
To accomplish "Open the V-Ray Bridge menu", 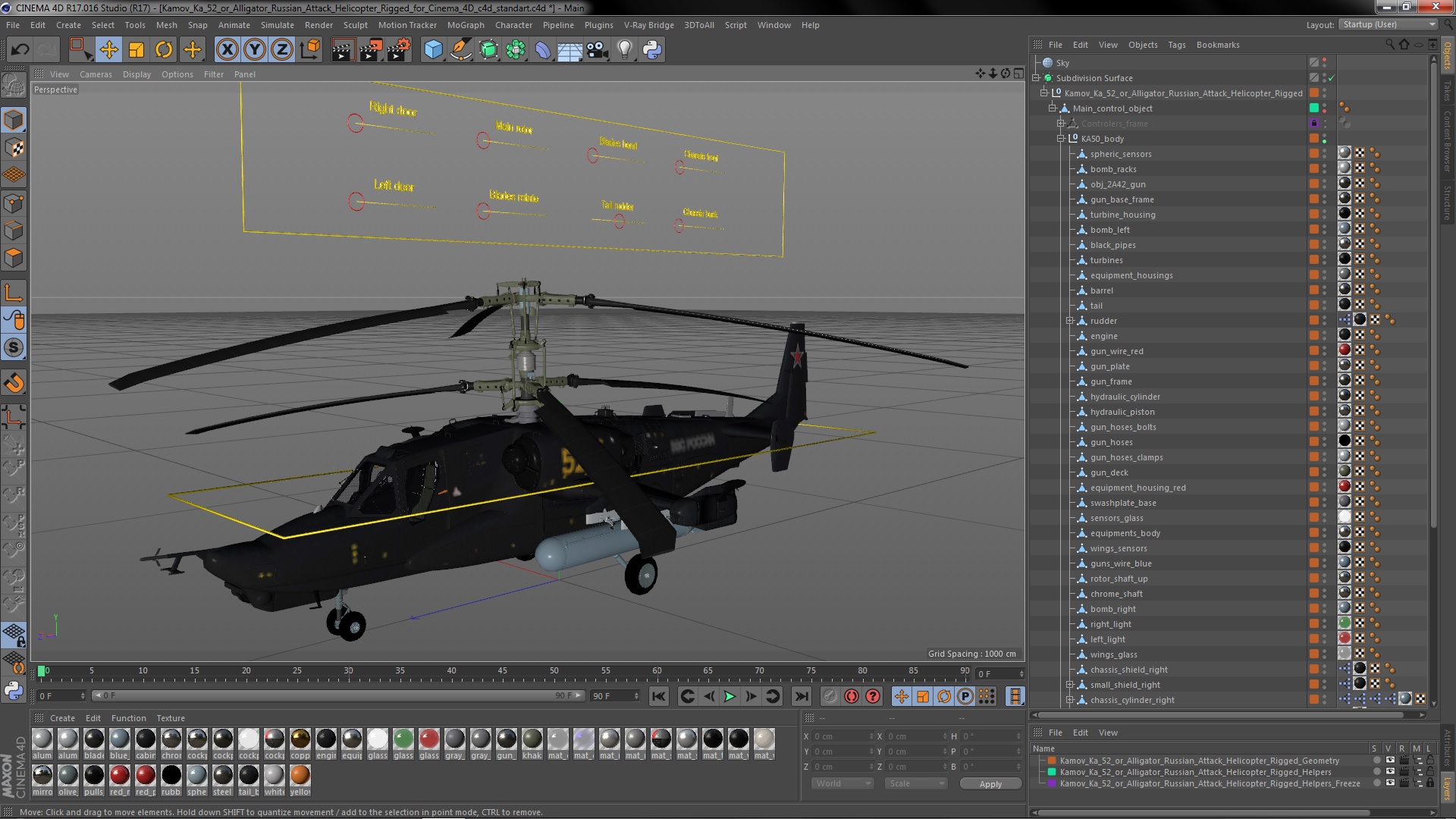I will [648, 25].
